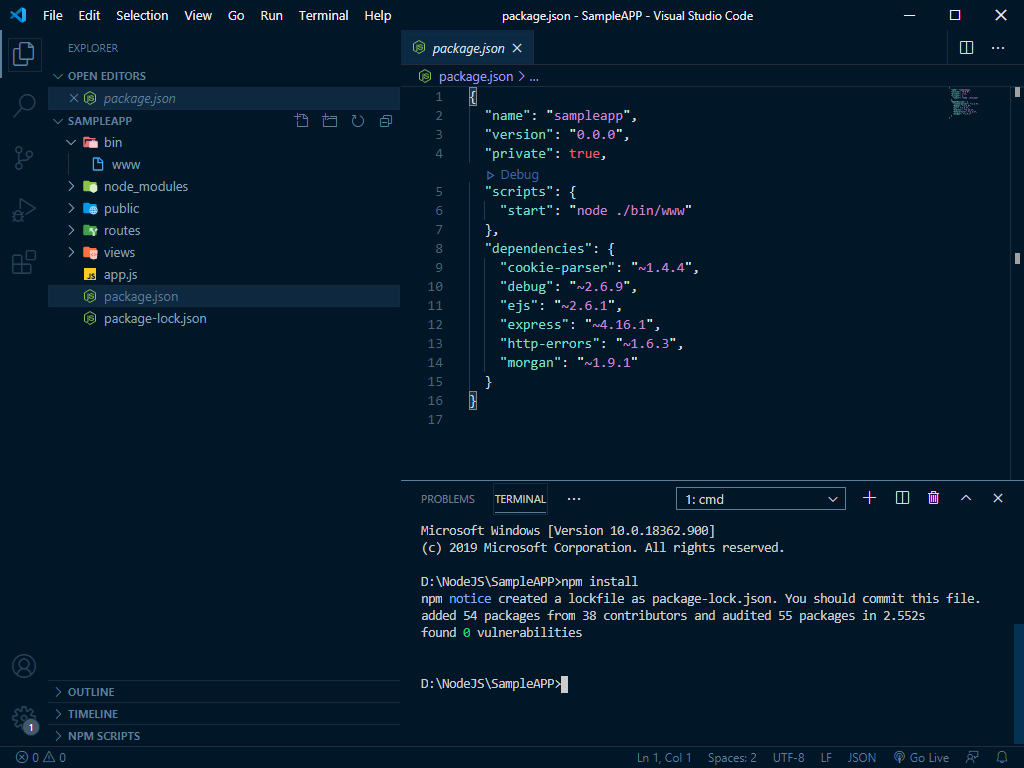Split the editor to the right
Viewport: 1024px width, 768px height.
tap(967, 48)
